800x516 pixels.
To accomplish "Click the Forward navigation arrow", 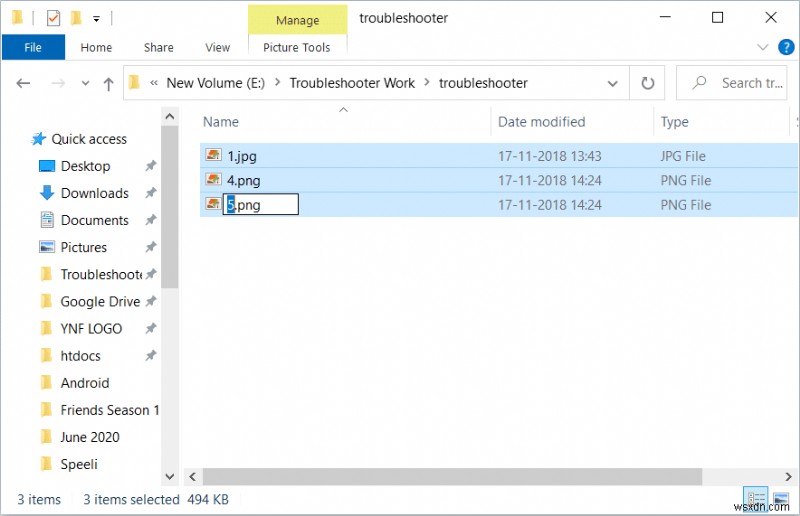I will coord(58,83).
